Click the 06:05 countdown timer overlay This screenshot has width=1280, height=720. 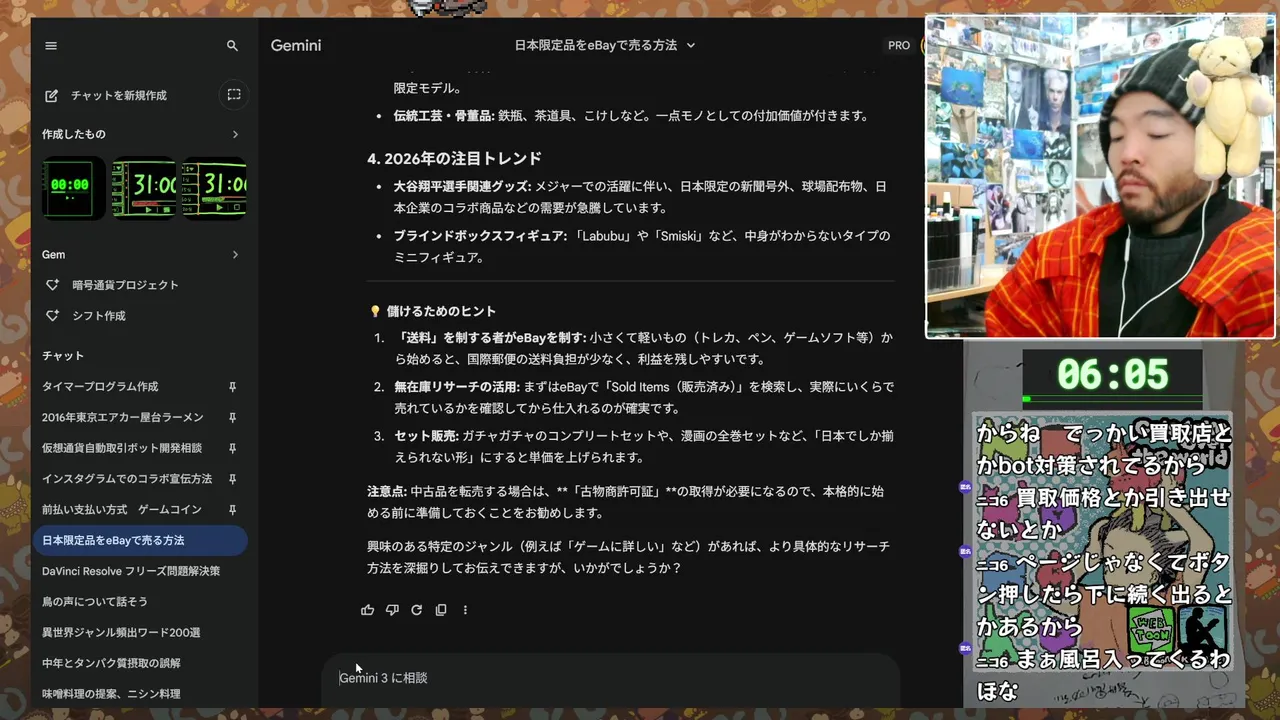tap(1113, 375)
